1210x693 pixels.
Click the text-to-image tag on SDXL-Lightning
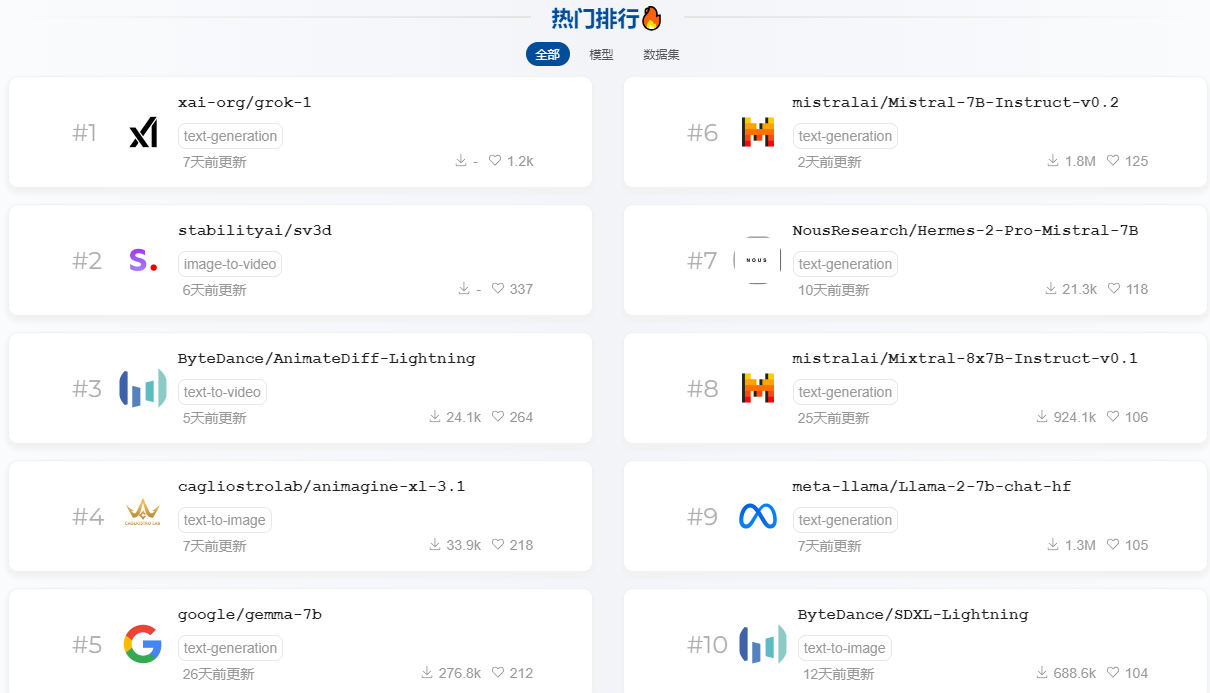[x=844, y=648]
